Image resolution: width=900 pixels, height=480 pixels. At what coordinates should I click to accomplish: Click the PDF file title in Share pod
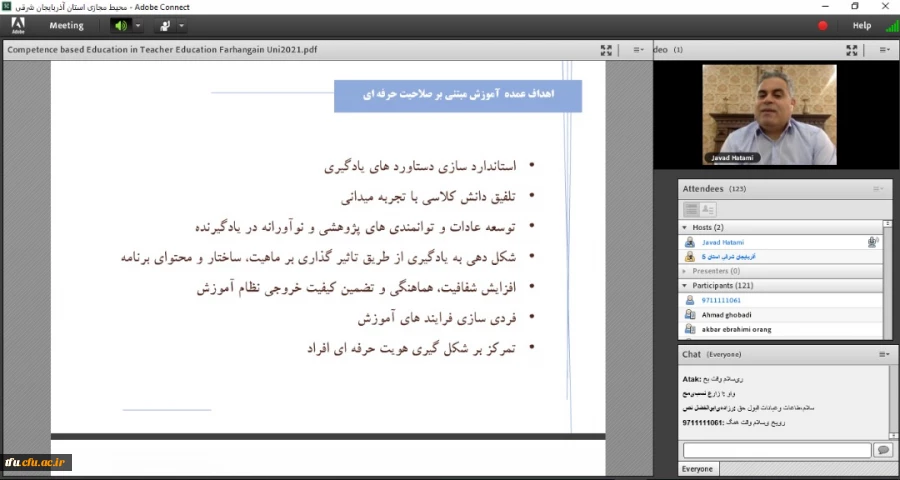tap(162, 50)
